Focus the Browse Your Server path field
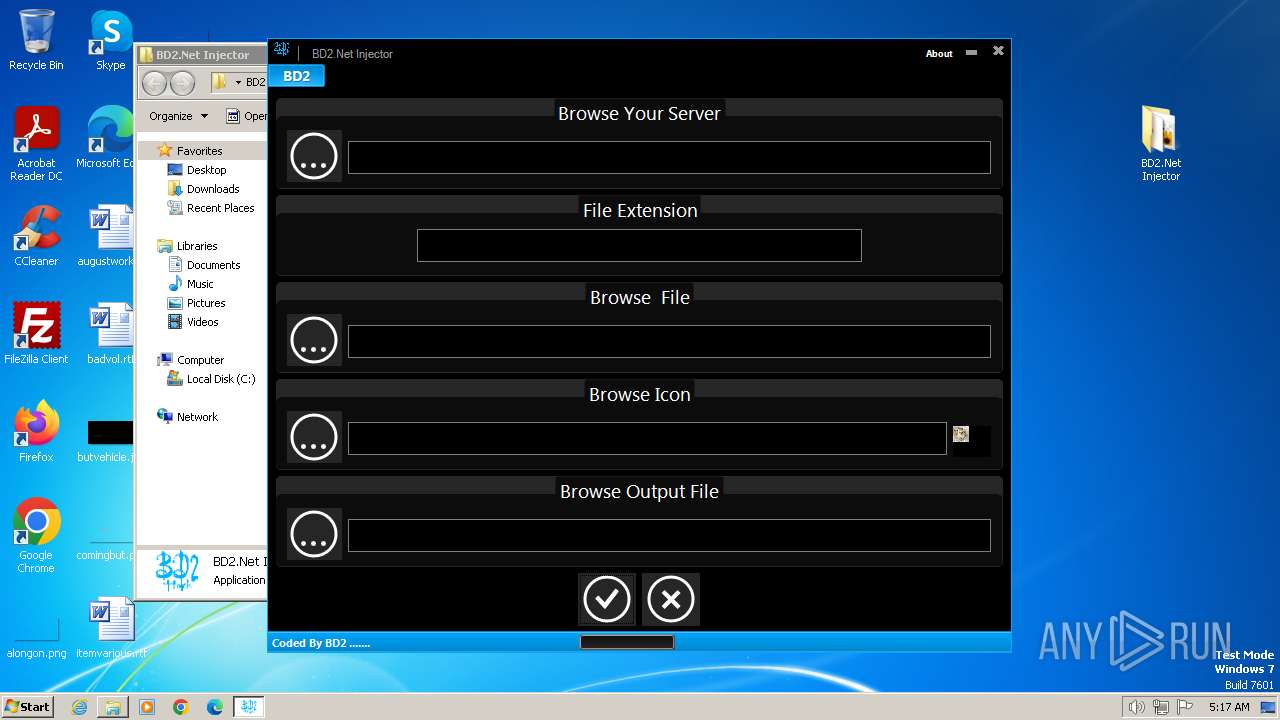 [x=669, y=157]
